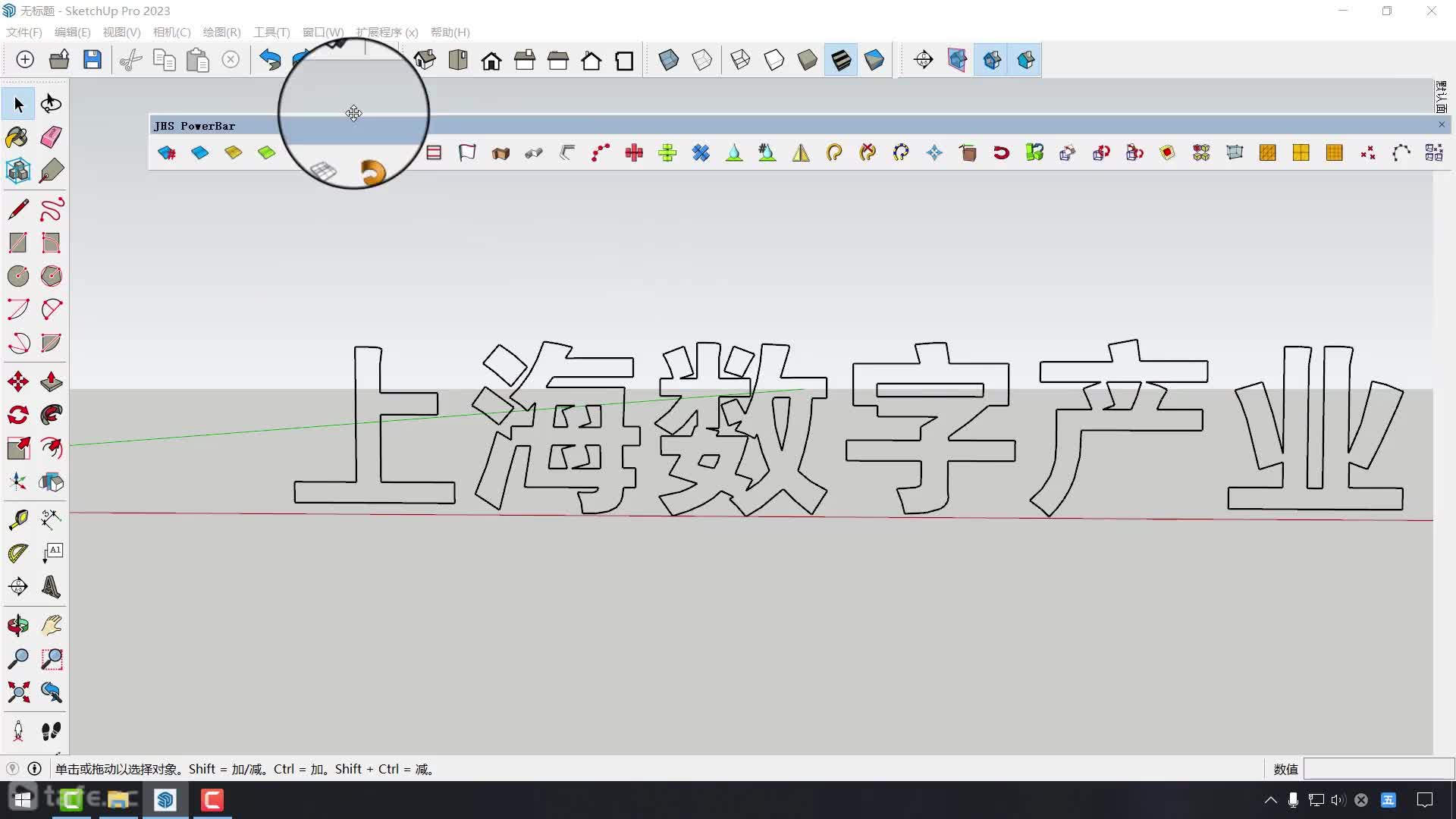Enable Shaded face style
Screen dimensions: 1456x819
coord(807,60)
